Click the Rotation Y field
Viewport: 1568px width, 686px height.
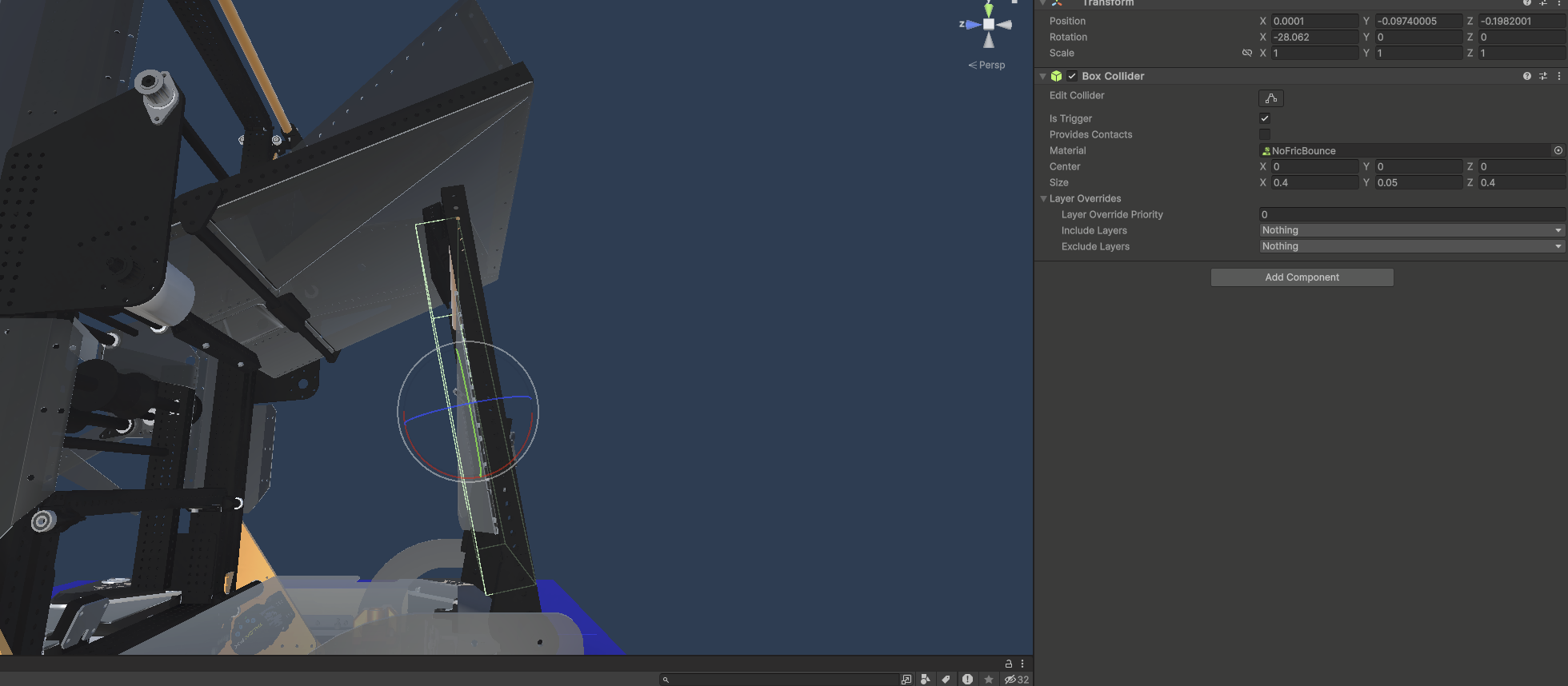point(1418,37)
